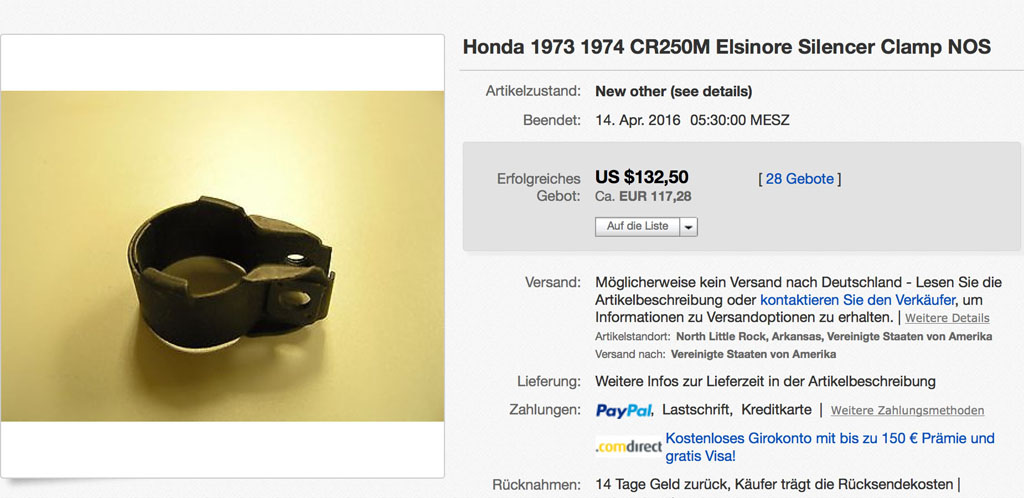The width and height of the screenshot is (1024, 498).
Task: Click the PayPal logo icon
Action: [x=624, y=410]
